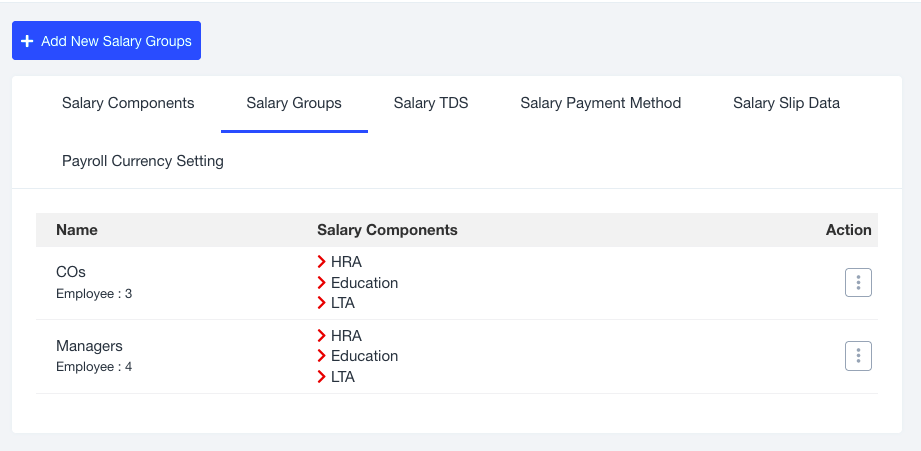Click the Add New Salary Groups button
This screenshot has height=451, width=921.
[x=106, y=41]
